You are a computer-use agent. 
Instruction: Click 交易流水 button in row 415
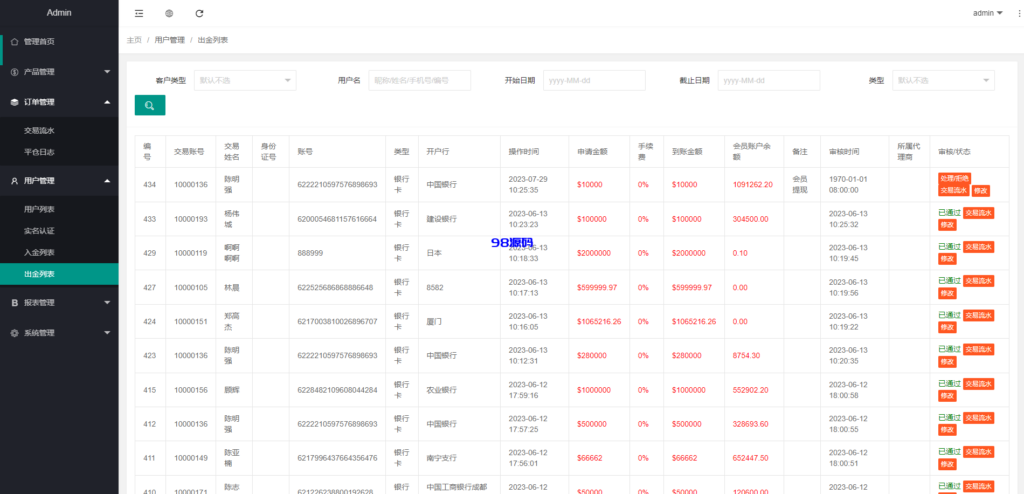pos(978,384)
